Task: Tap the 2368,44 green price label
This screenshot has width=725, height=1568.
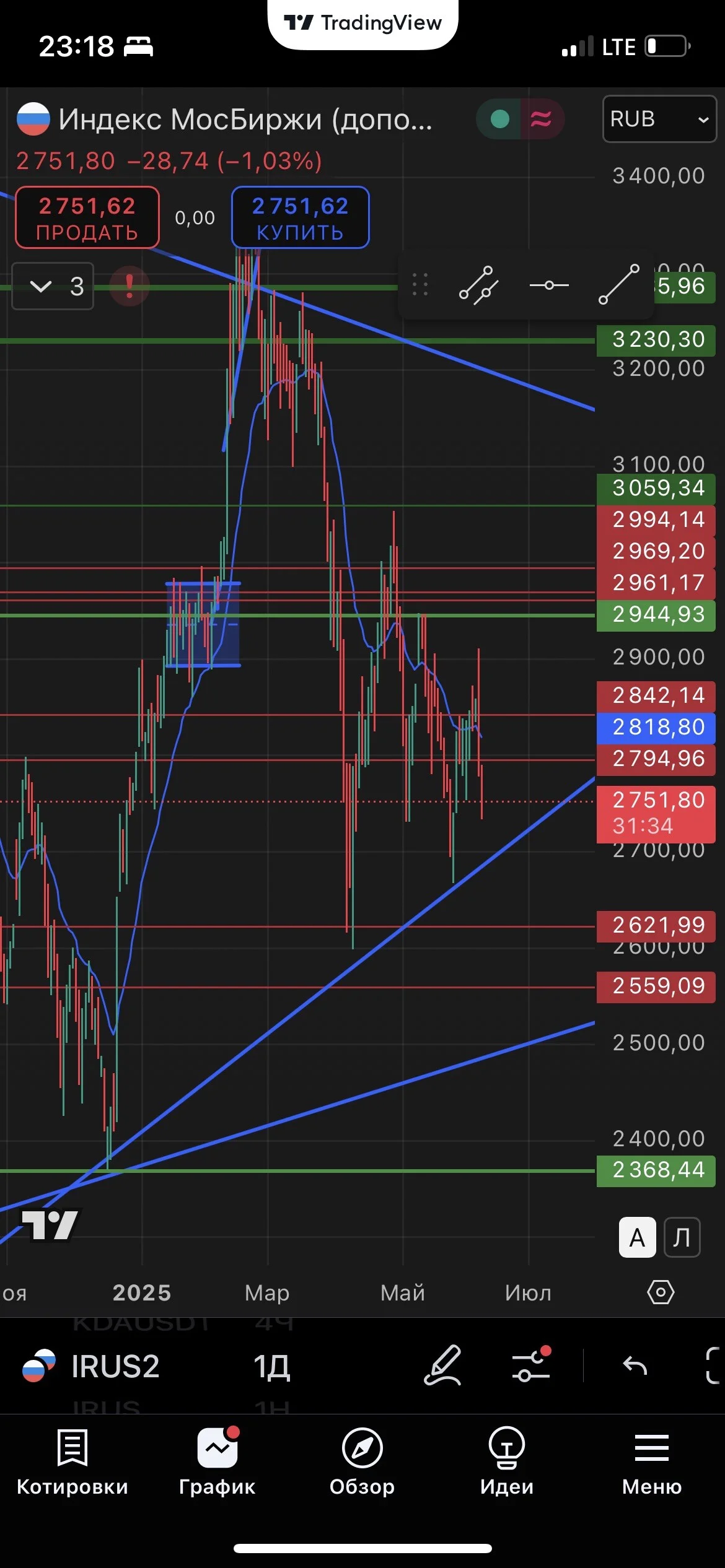Action: 656,1170
